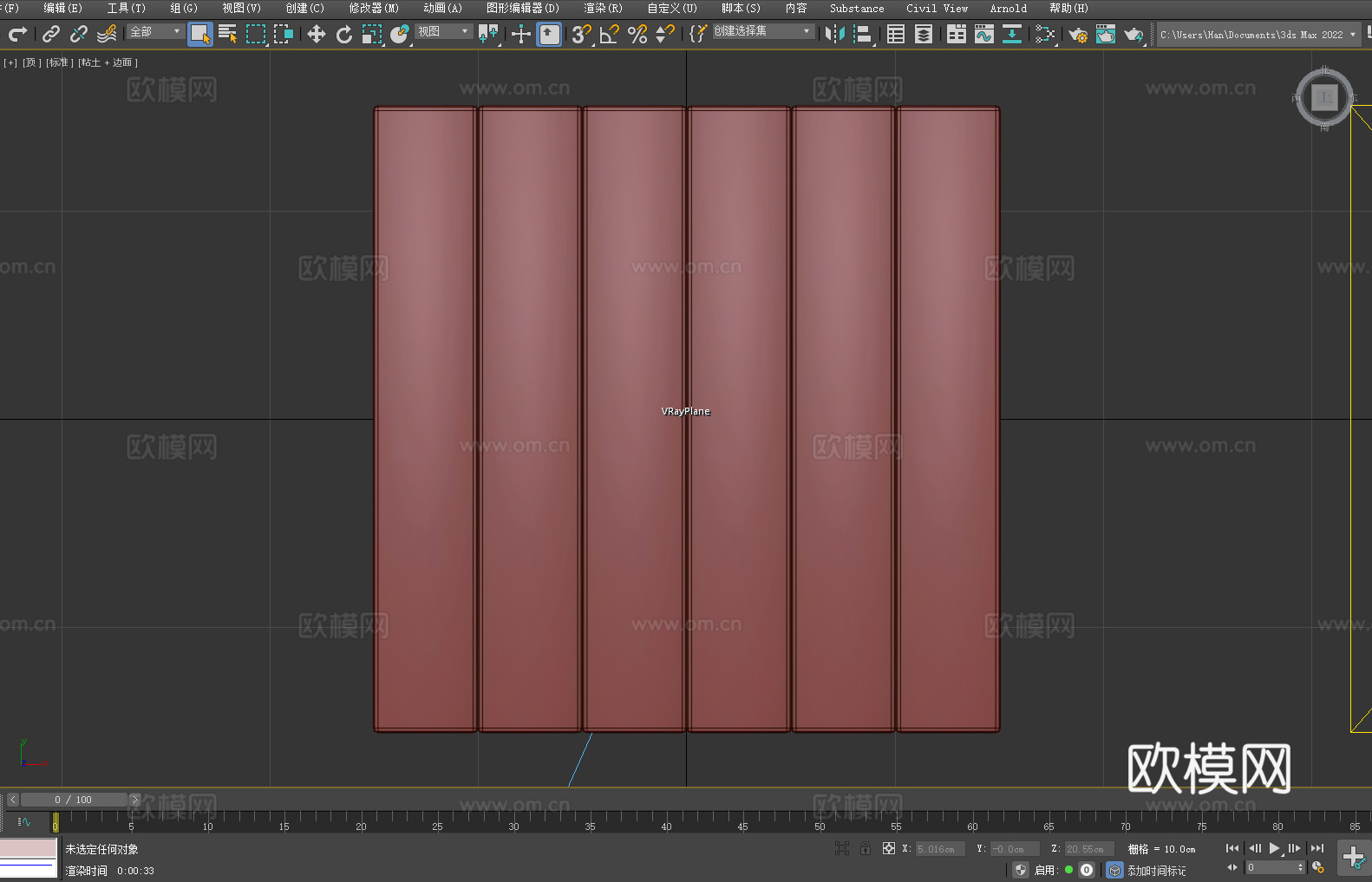Open the Select by Name list icon
Viewport: 1372px width, 882px height.
click(x=228, y=34)
